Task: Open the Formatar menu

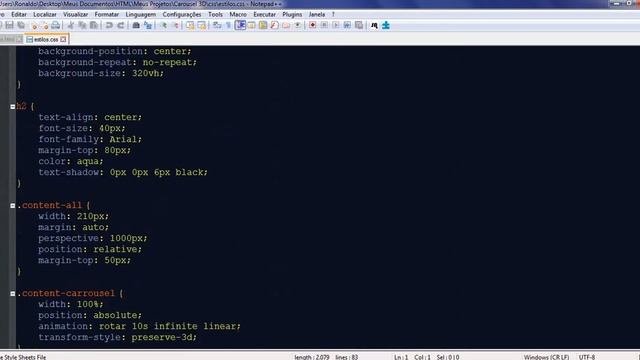Action: pyautogui.click(x=107, y=14)
